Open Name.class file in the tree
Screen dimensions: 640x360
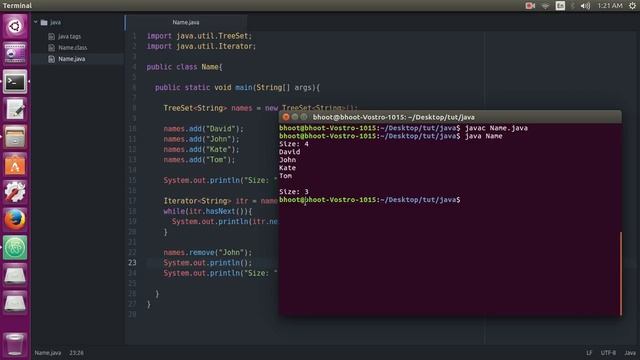point(73,47)
